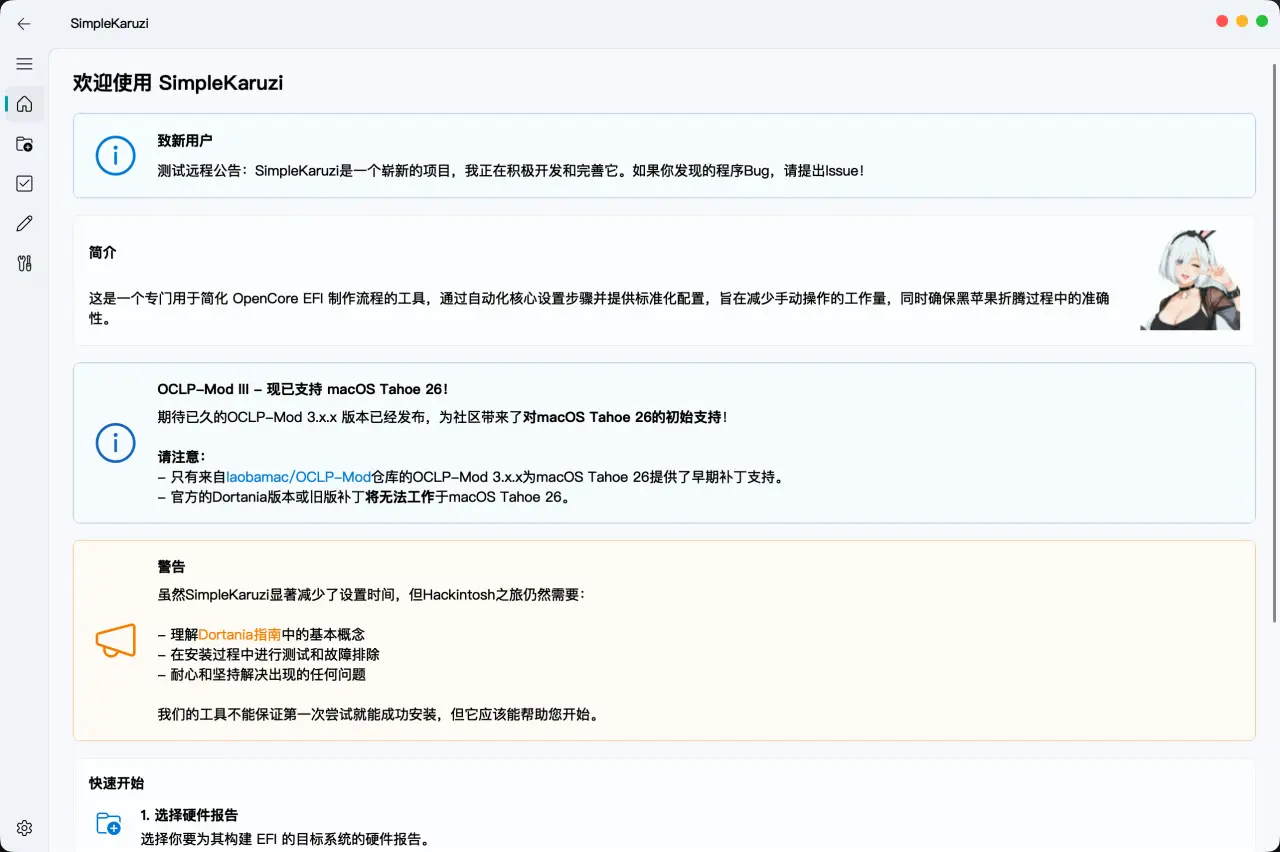The width and height of the screenshot is (1280, 852).
Task: Click the info icon beside the OCLP-Mod announcement
Action: click(115, 443)
